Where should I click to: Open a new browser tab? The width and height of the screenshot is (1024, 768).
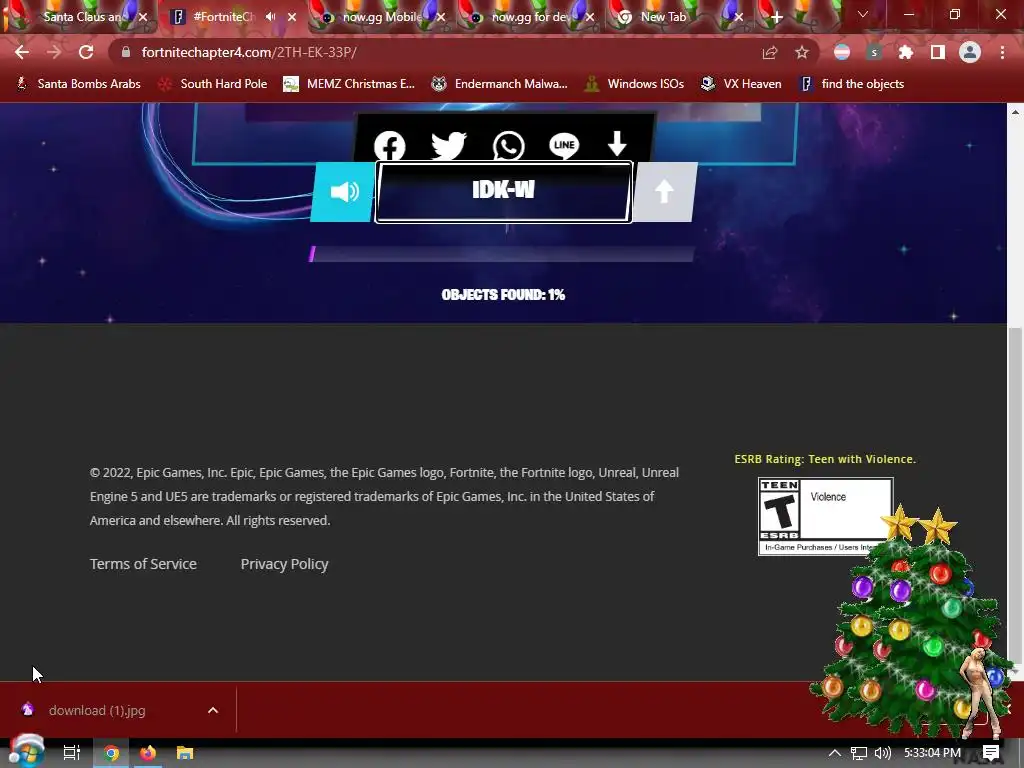[776, 18]
